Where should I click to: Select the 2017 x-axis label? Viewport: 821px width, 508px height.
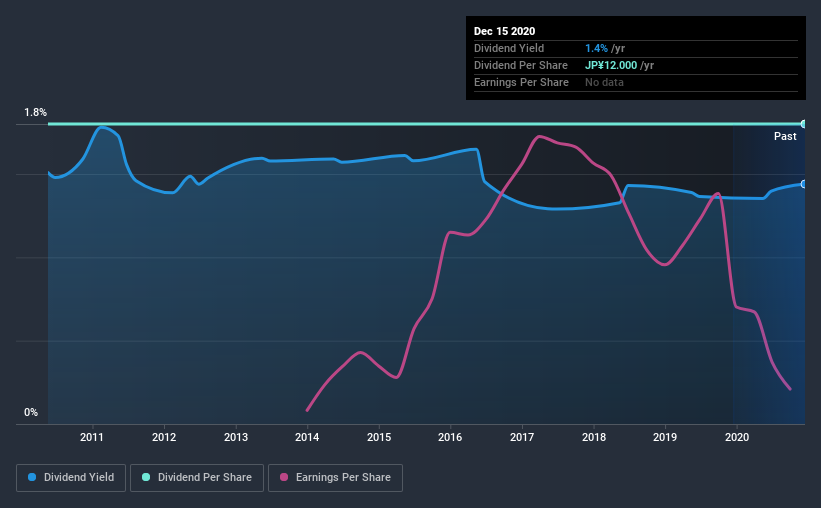point(522,437)
